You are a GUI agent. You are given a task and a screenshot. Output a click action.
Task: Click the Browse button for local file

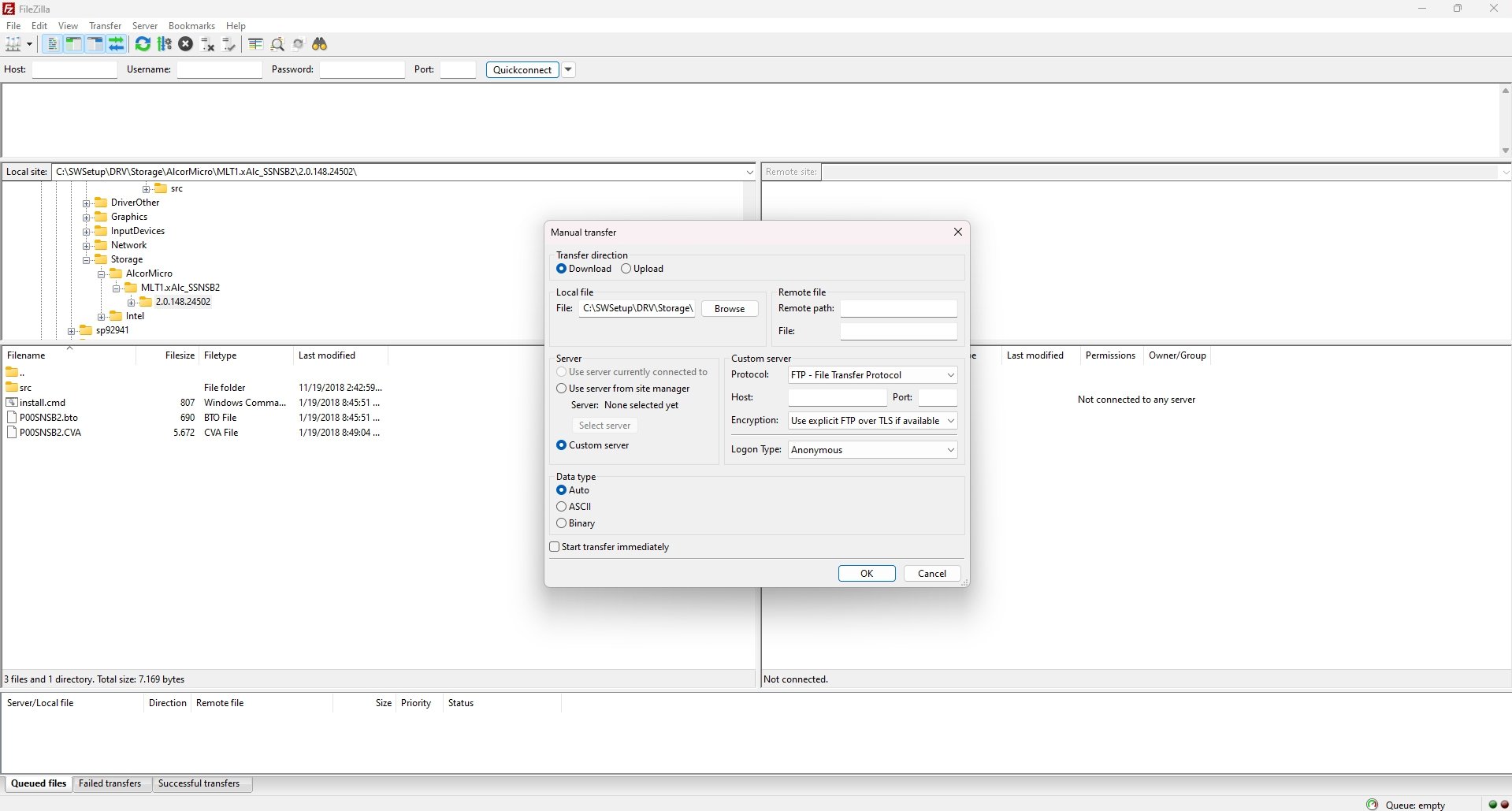pos(730,309)
